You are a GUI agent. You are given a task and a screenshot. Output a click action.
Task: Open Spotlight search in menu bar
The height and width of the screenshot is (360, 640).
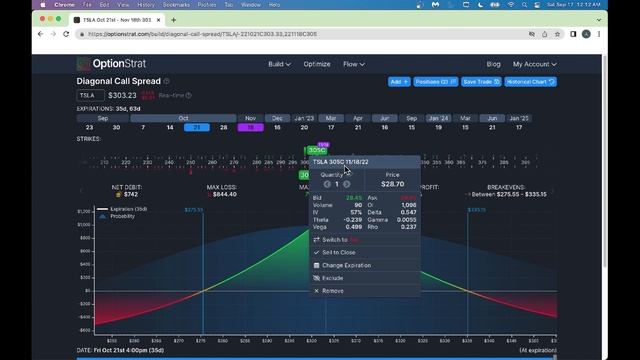pyautogui.click(x=524, y=5)
